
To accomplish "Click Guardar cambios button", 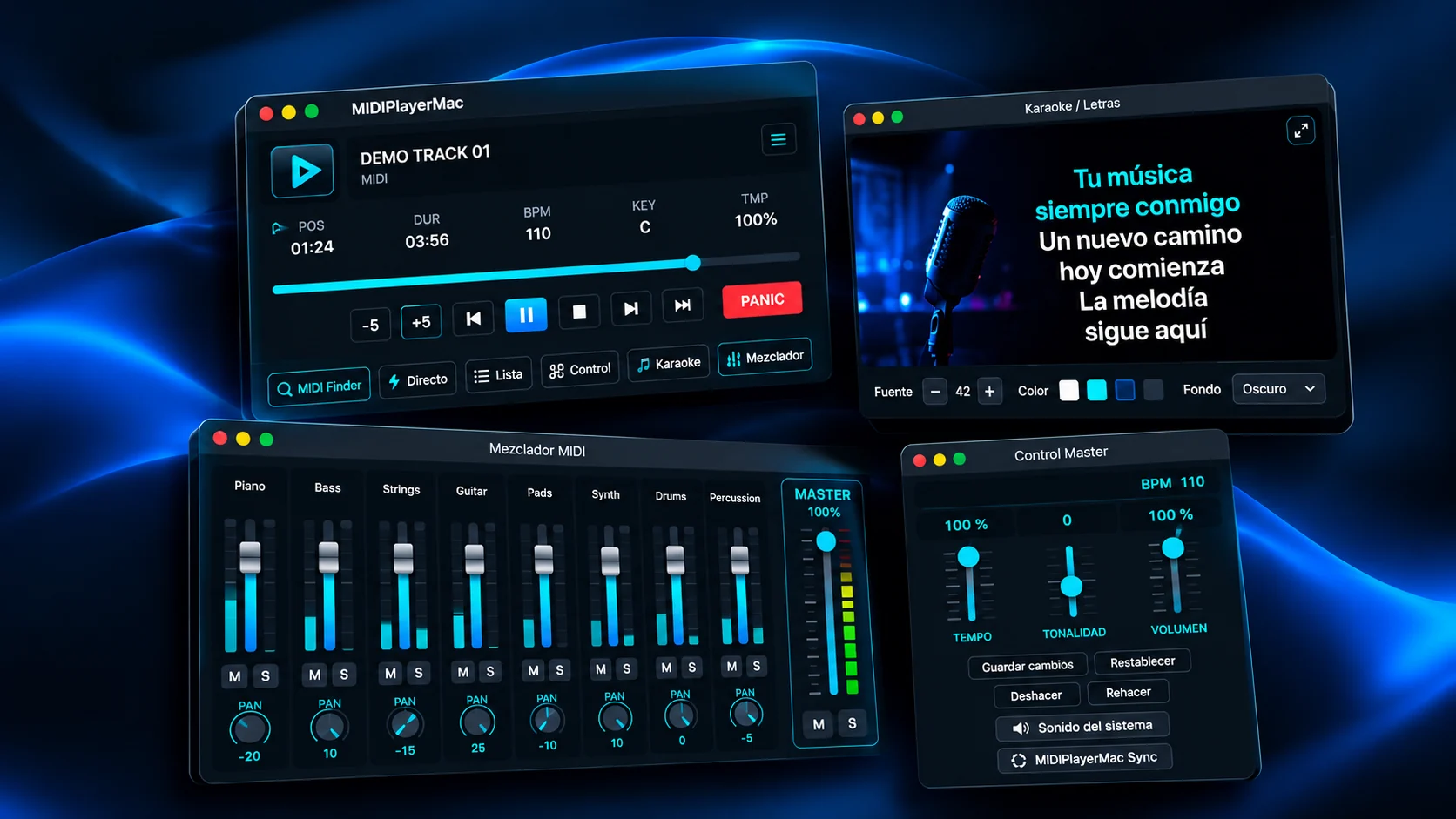I will [1028, 666].
